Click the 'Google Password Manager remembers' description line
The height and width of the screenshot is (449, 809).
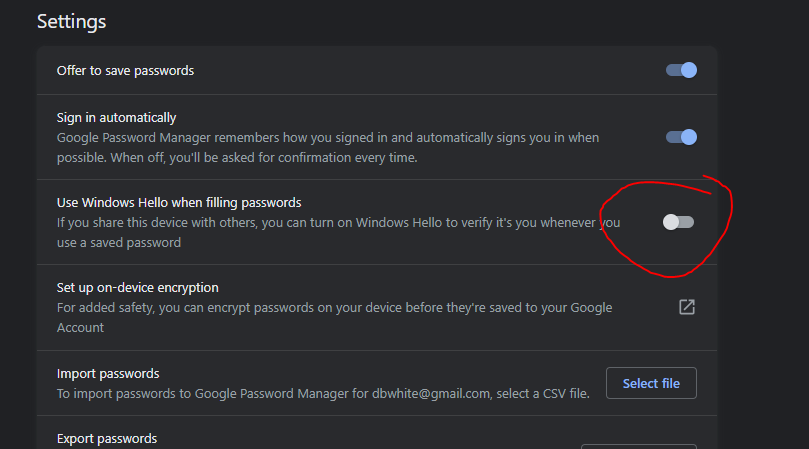[328, 138]
